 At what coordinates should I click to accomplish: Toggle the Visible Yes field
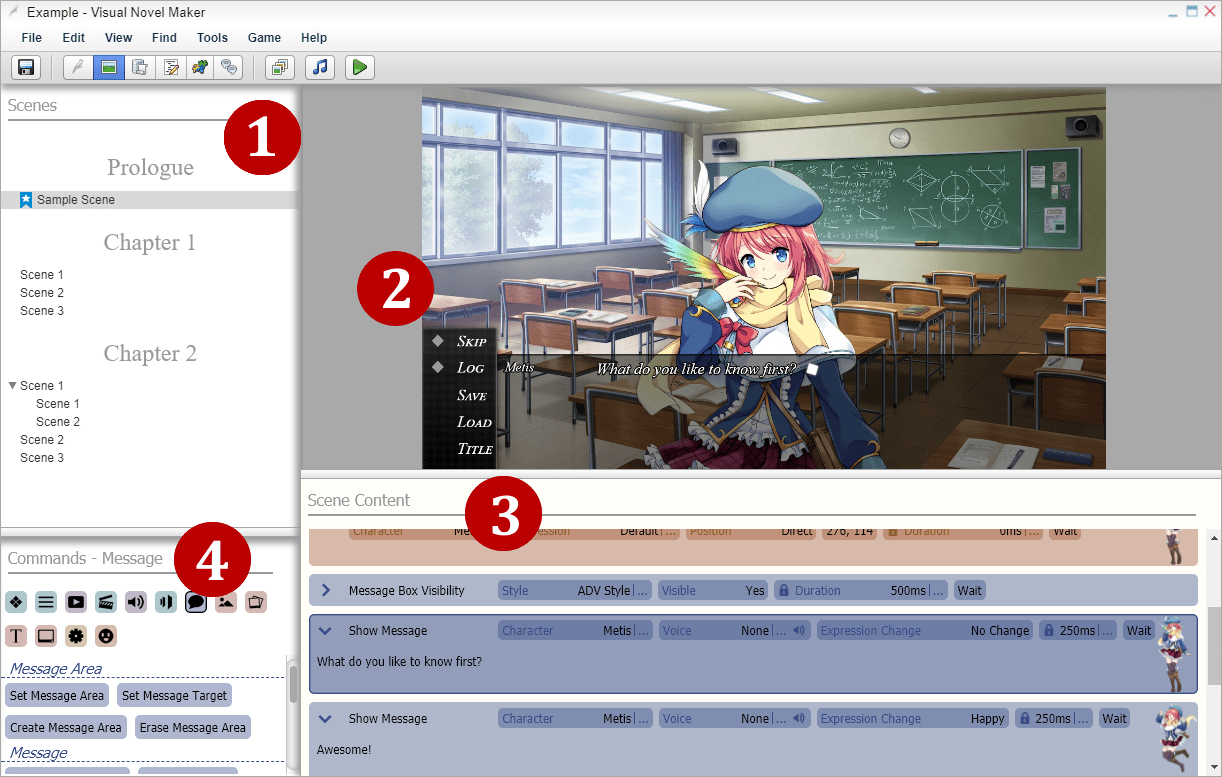point(714,591)
